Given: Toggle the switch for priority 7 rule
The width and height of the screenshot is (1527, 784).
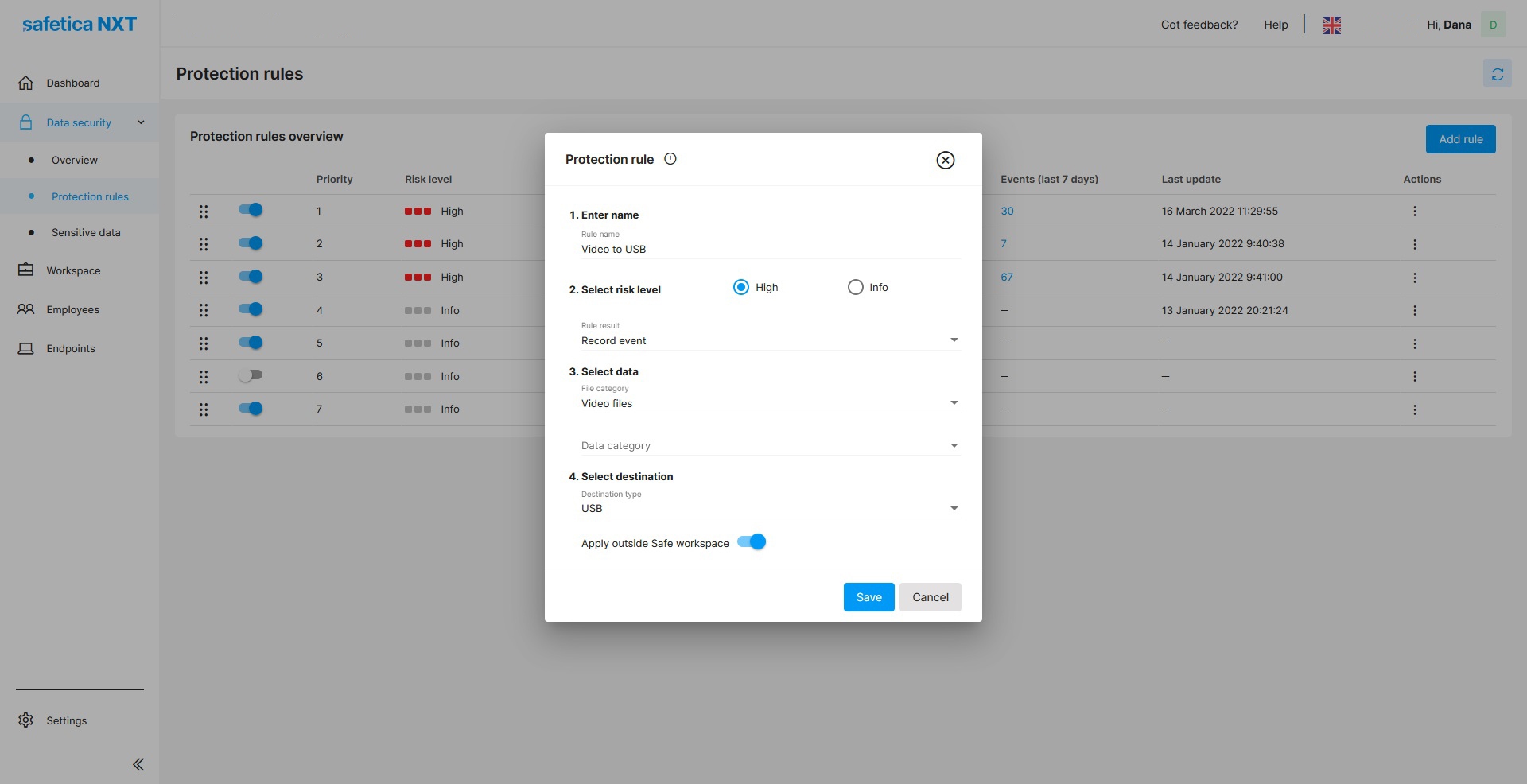Looking at the screenshot, I should (251, 409).
